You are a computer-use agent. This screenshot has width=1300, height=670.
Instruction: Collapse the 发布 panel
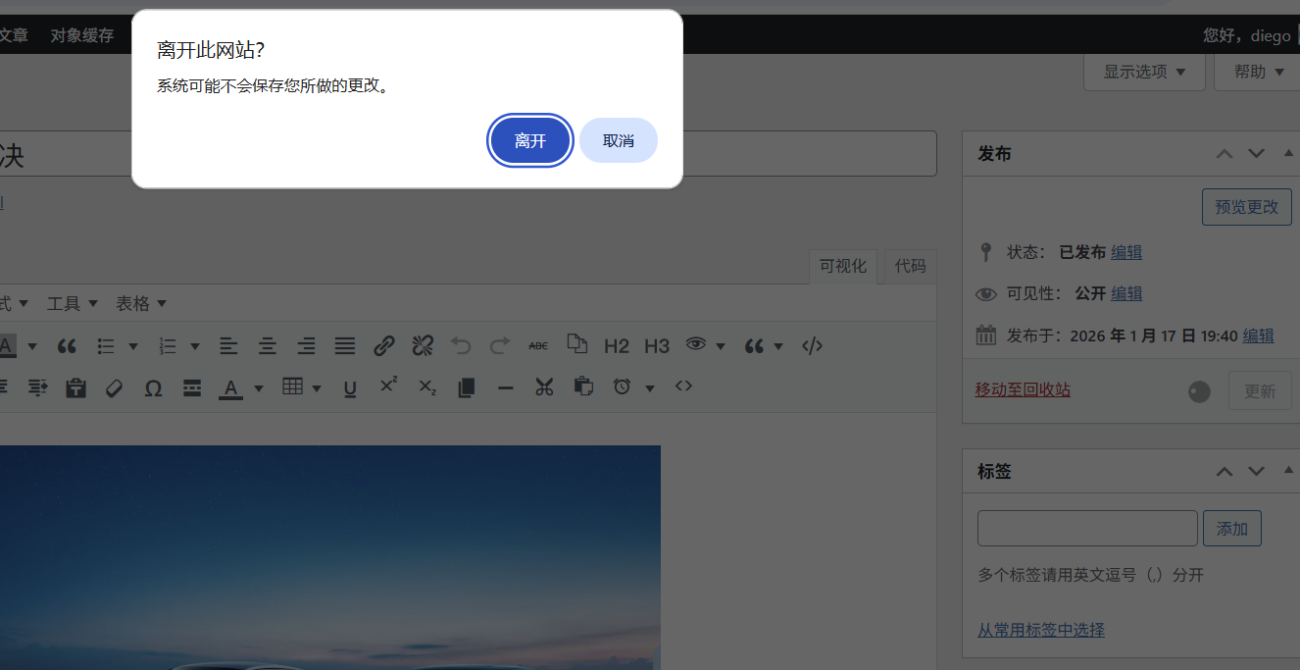pos(1288,153)
